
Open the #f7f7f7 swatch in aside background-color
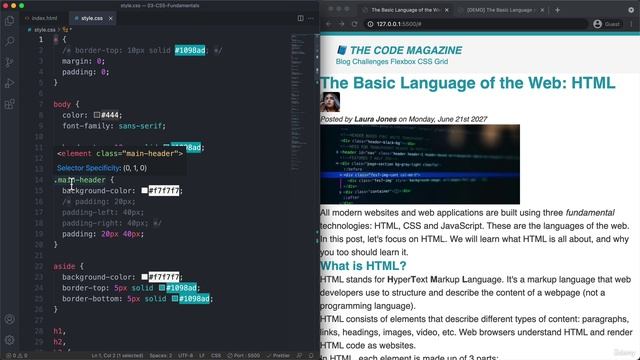coord(144,277)
